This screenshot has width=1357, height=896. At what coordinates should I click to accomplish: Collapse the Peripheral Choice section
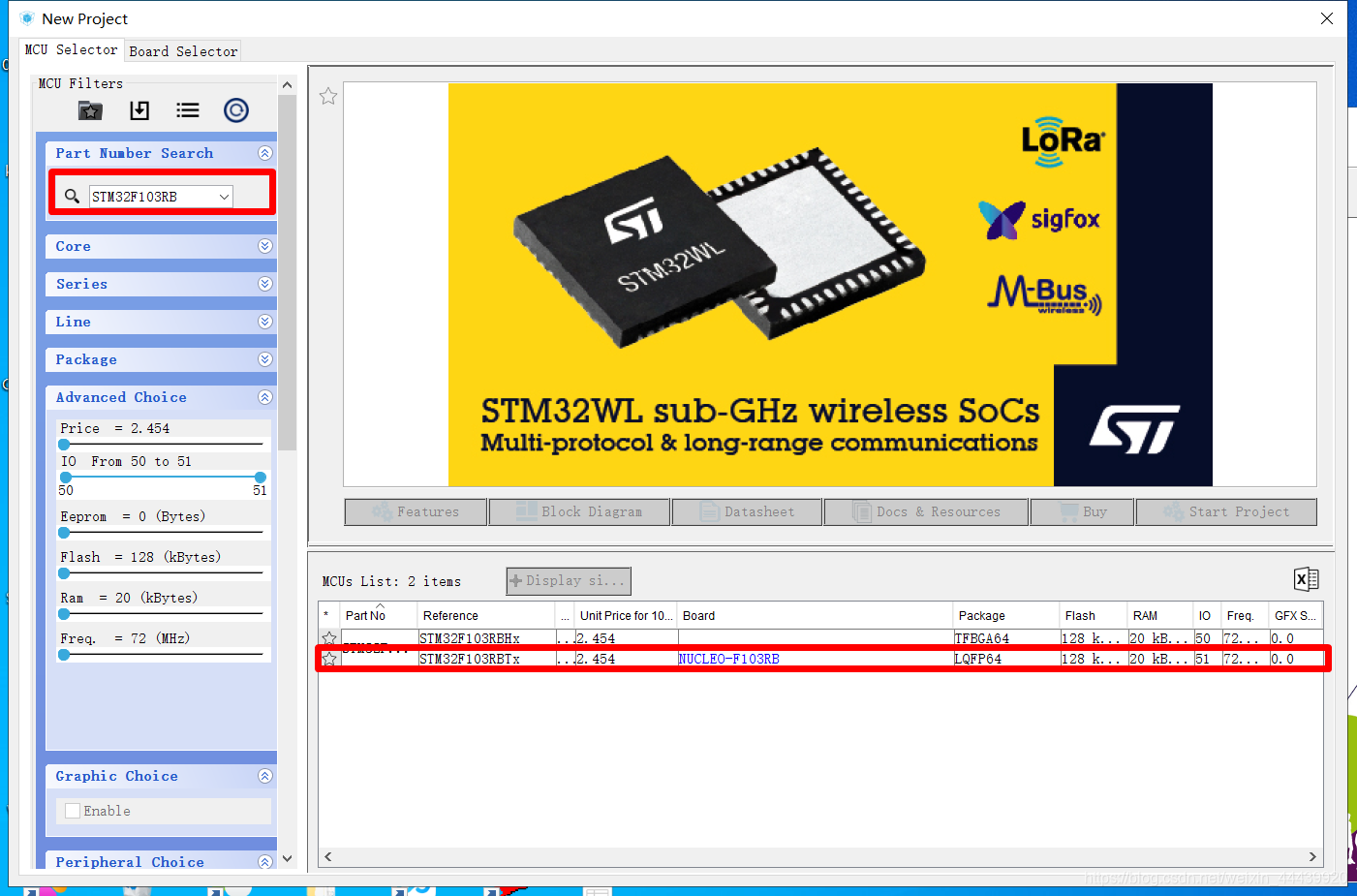click(265, 862)
